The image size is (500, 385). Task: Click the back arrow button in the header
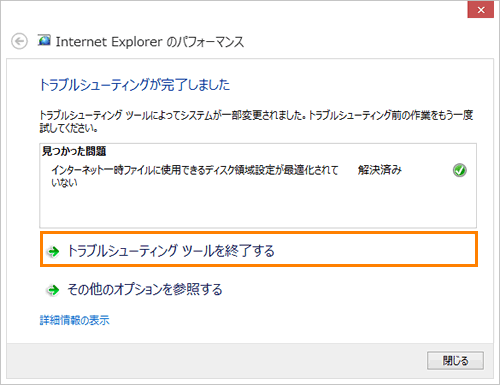[19, 42]
